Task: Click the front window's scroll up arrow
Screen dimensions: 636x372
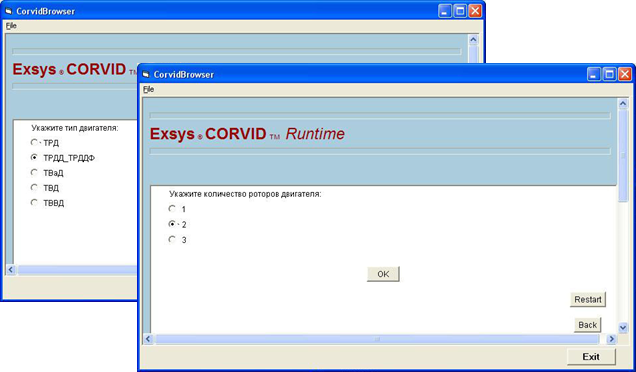Action: pyautogui.click(x=623, y=104)
